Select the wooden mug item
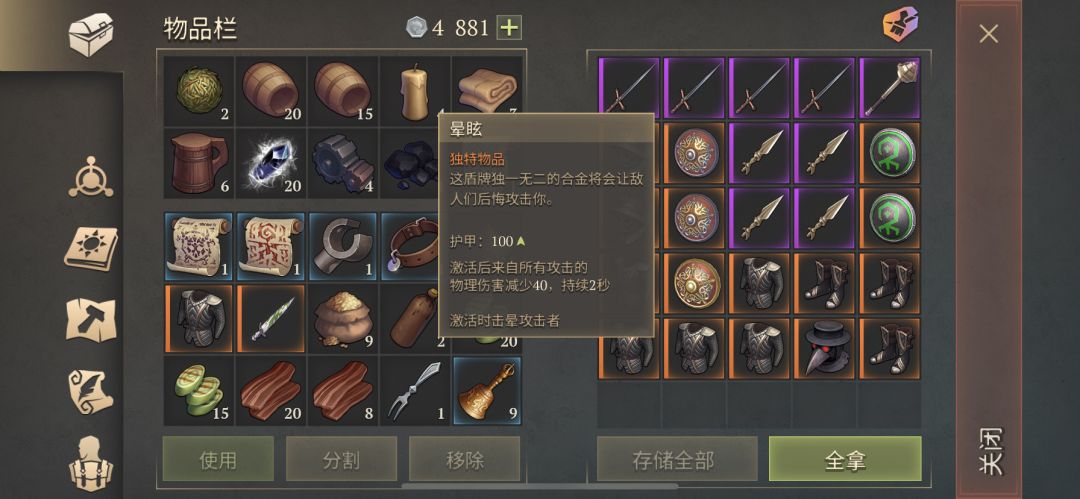This screenshot has width=1080, height=499. (x=198, y=163)
